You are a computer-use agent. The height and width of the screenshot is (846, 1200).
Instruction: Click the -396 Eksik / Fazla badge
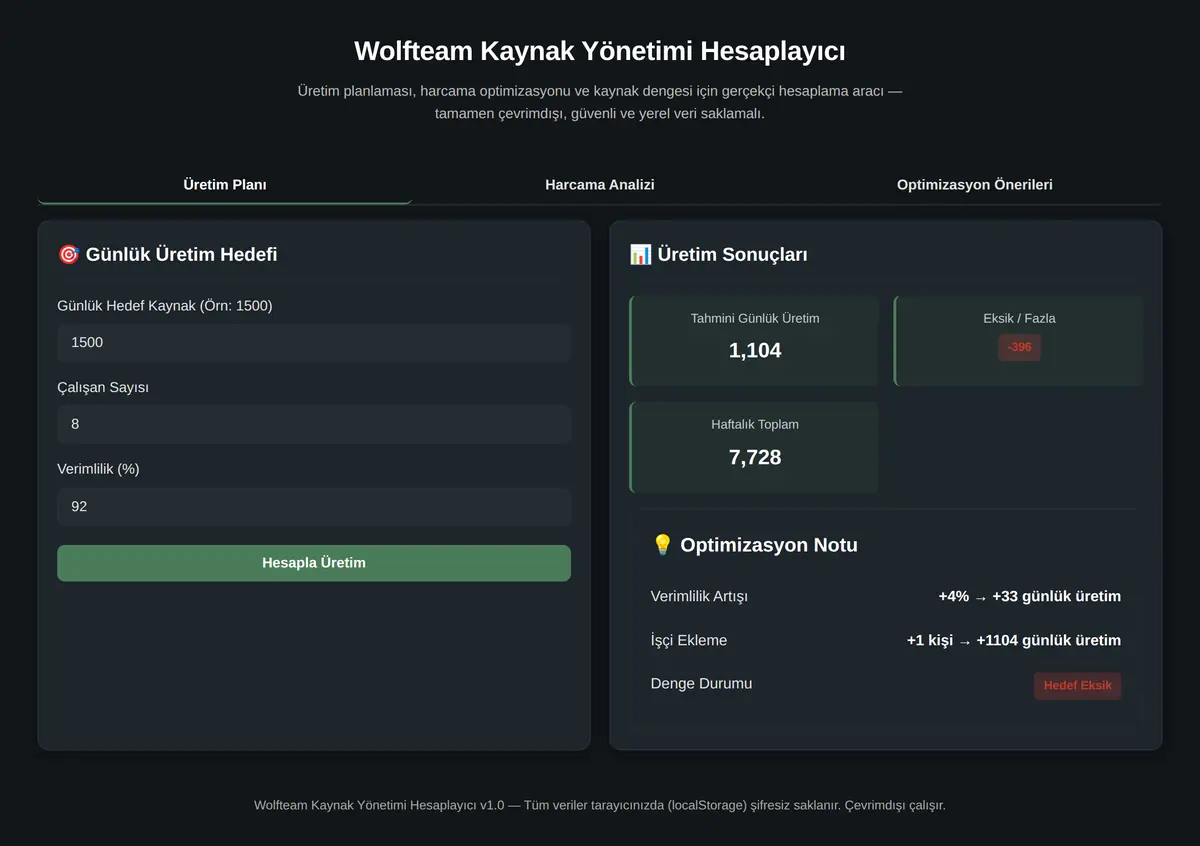pyautogui.click(x=1019, y=347)
